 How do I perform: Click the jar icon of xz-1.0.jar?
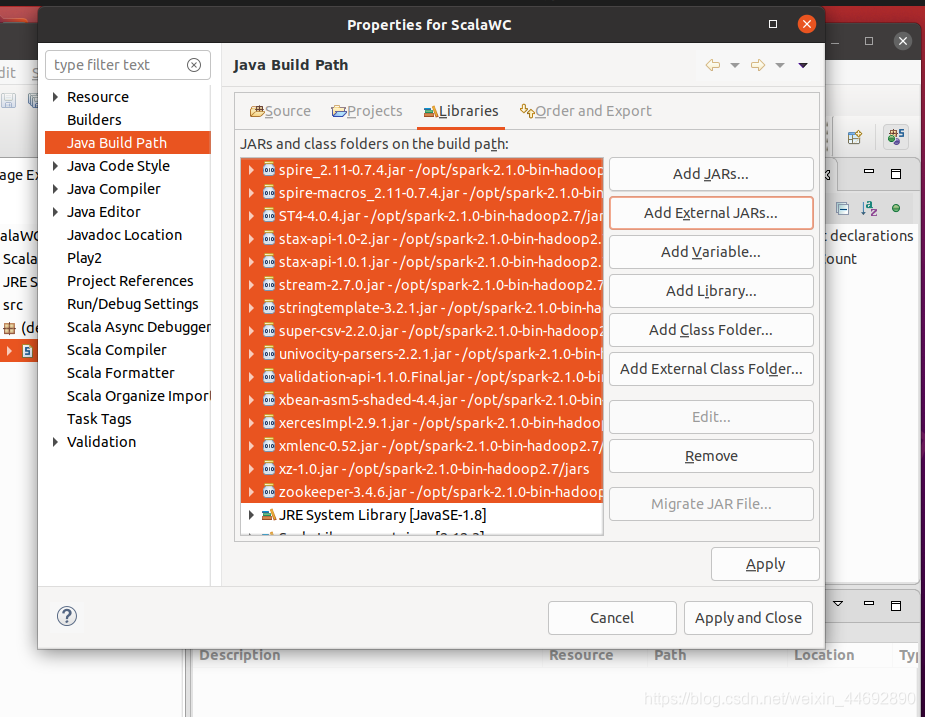pos(269,469)
